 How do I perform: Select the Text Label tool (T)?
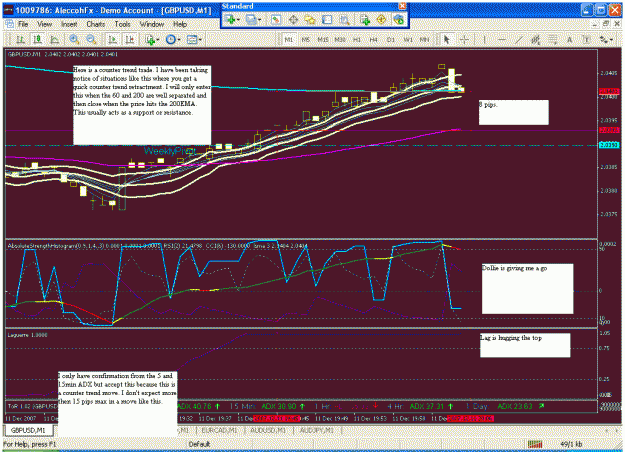[x=586, y=39]
